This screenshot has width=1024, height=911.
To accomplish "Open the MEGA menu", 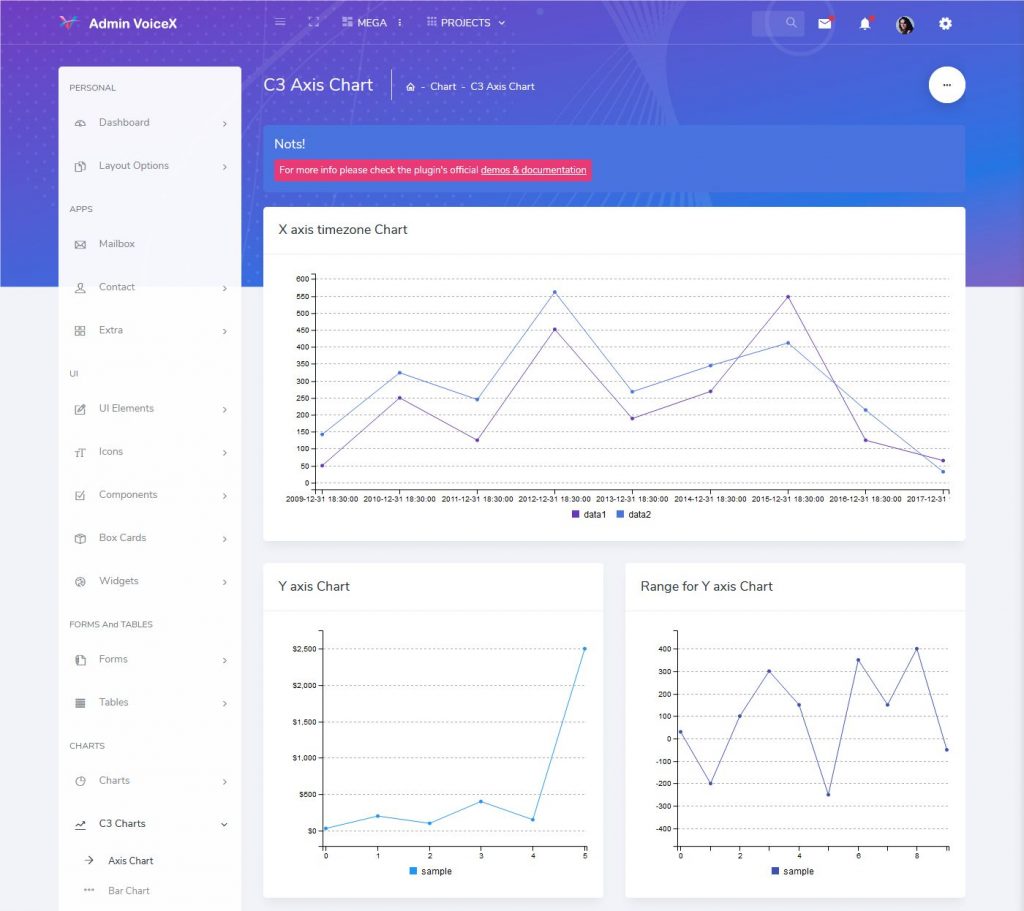I will 368,22.
